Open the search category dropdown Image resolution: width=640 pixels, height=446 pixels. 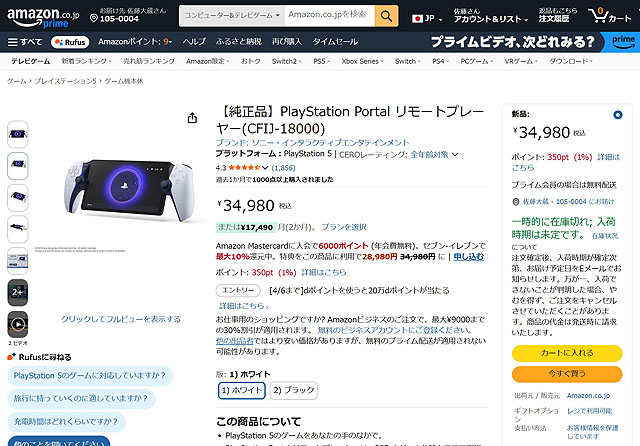[x=229, y=17]
